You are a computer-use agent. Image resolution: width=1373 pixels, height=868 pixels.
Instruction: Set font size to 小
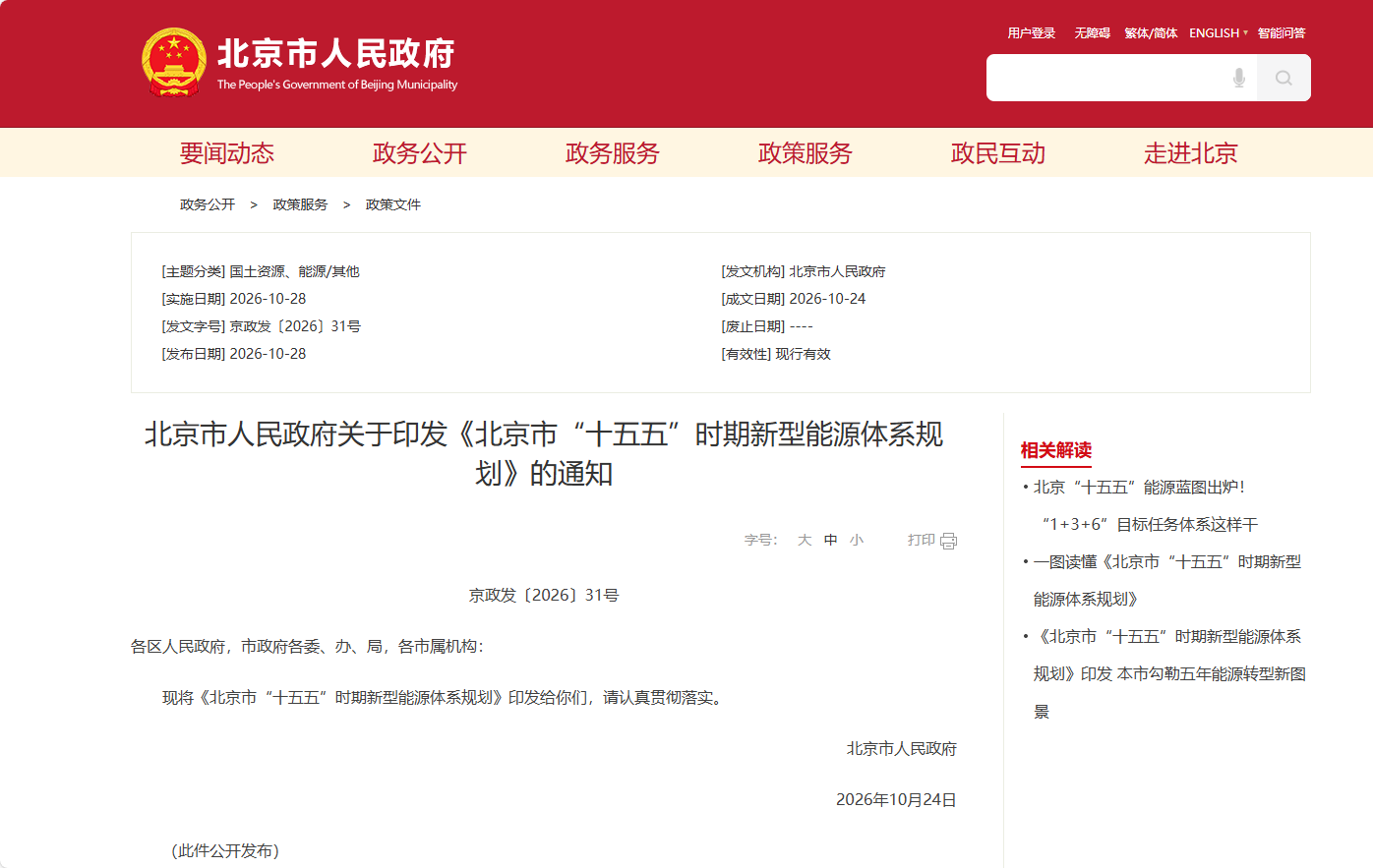(x=857, y=540)
